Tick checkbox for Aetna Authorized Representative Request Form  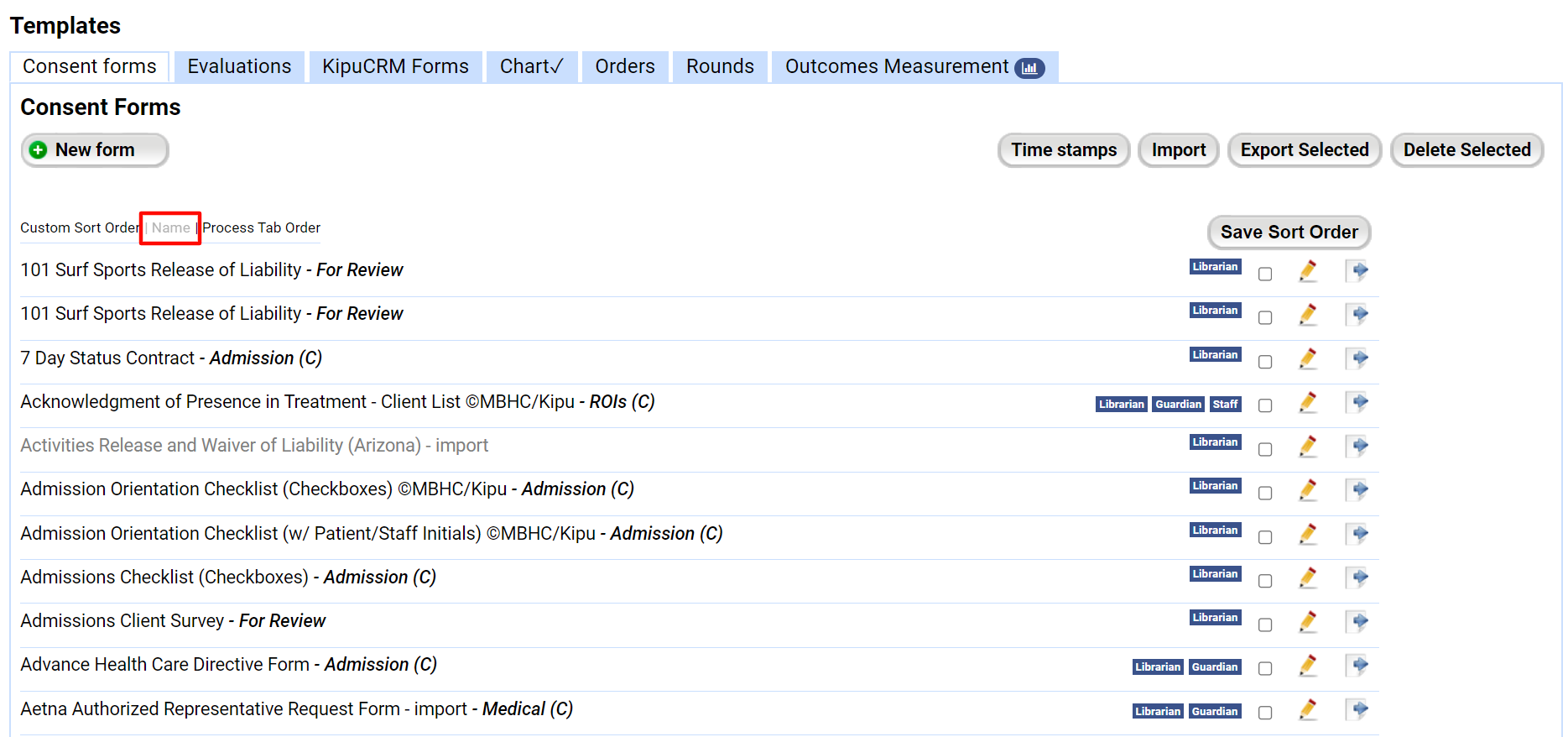point(1265,713)
